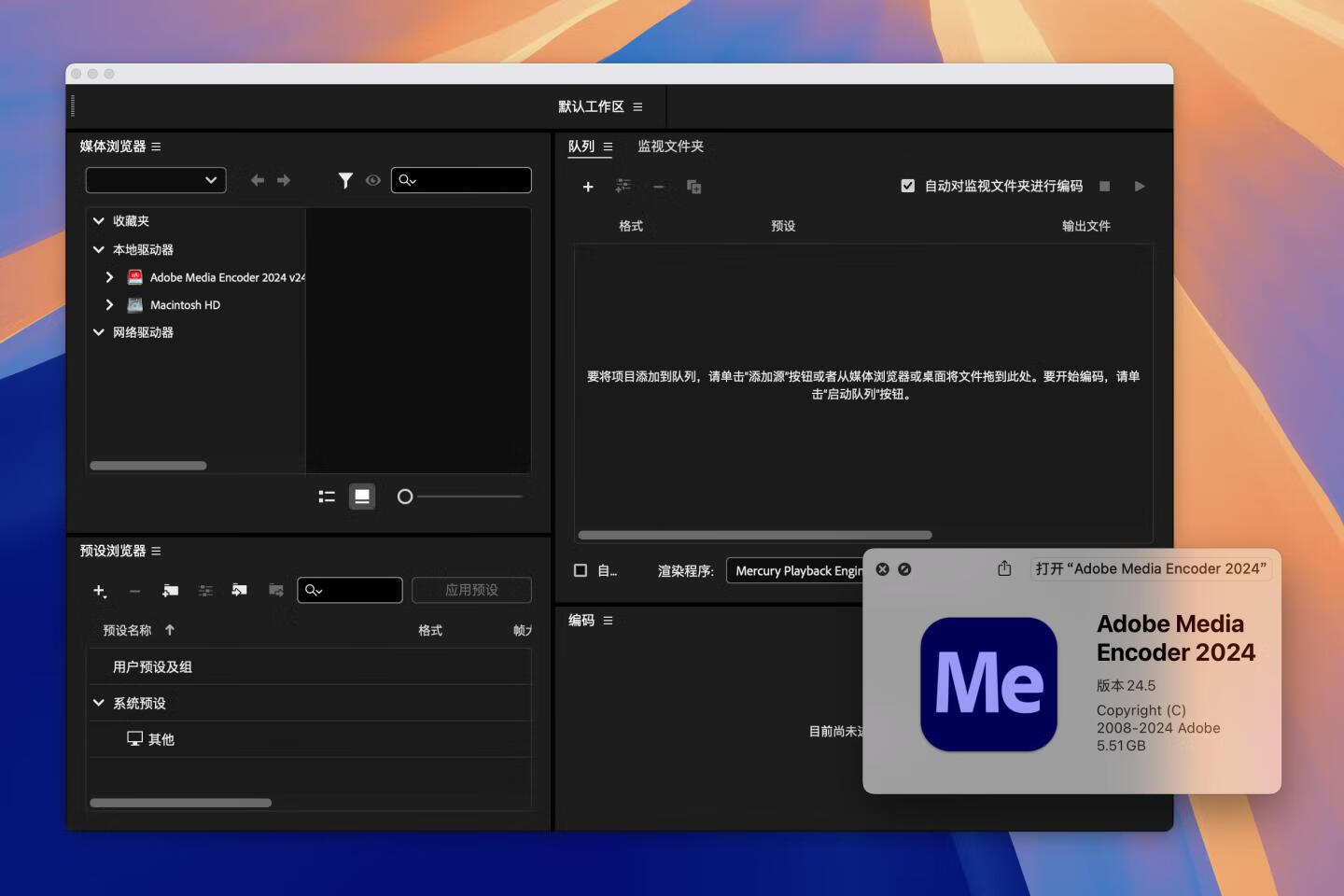Click the Delete Preset minus icon
The image size is (1344, 896).
[134, 591]
